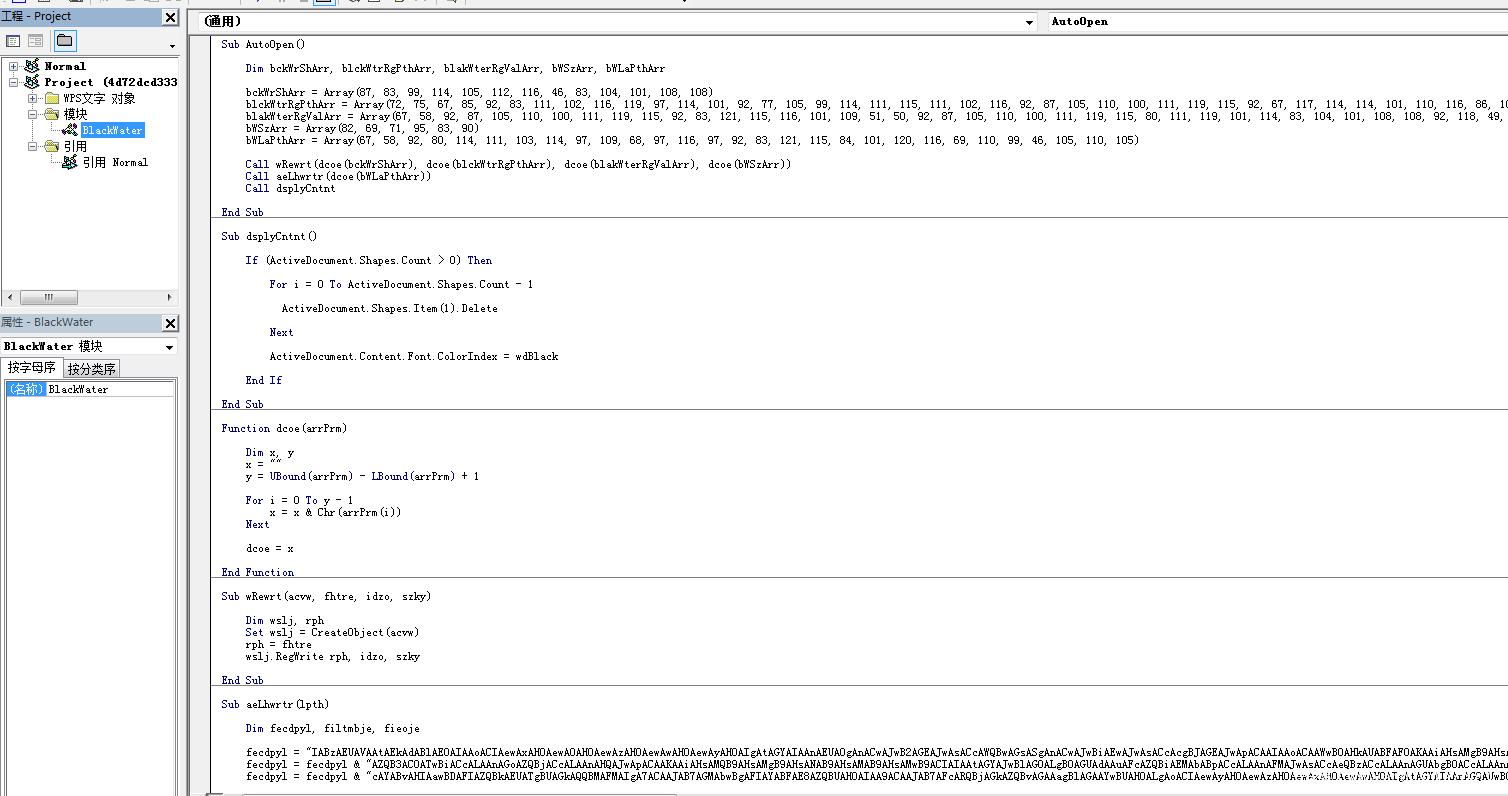Click the 引用 folder icon

pyautogui.click(x=52, y=146)
